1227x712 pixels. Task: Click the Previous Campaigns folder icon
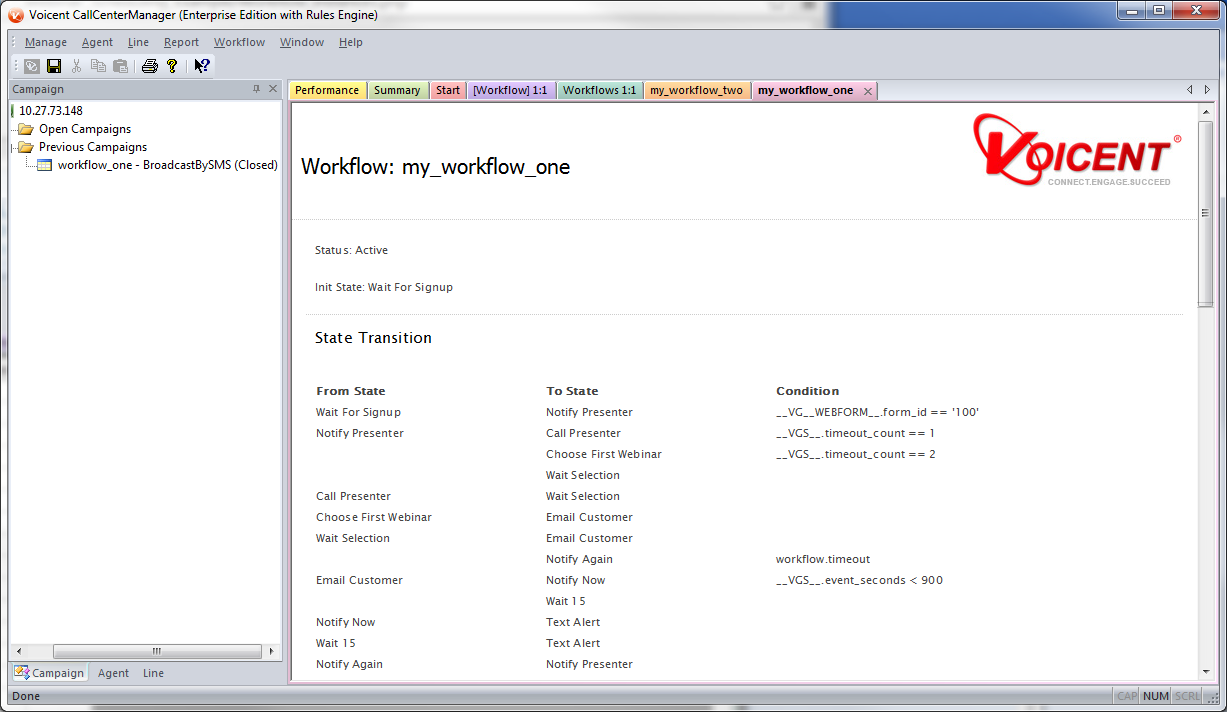click(x=26, y=147)
